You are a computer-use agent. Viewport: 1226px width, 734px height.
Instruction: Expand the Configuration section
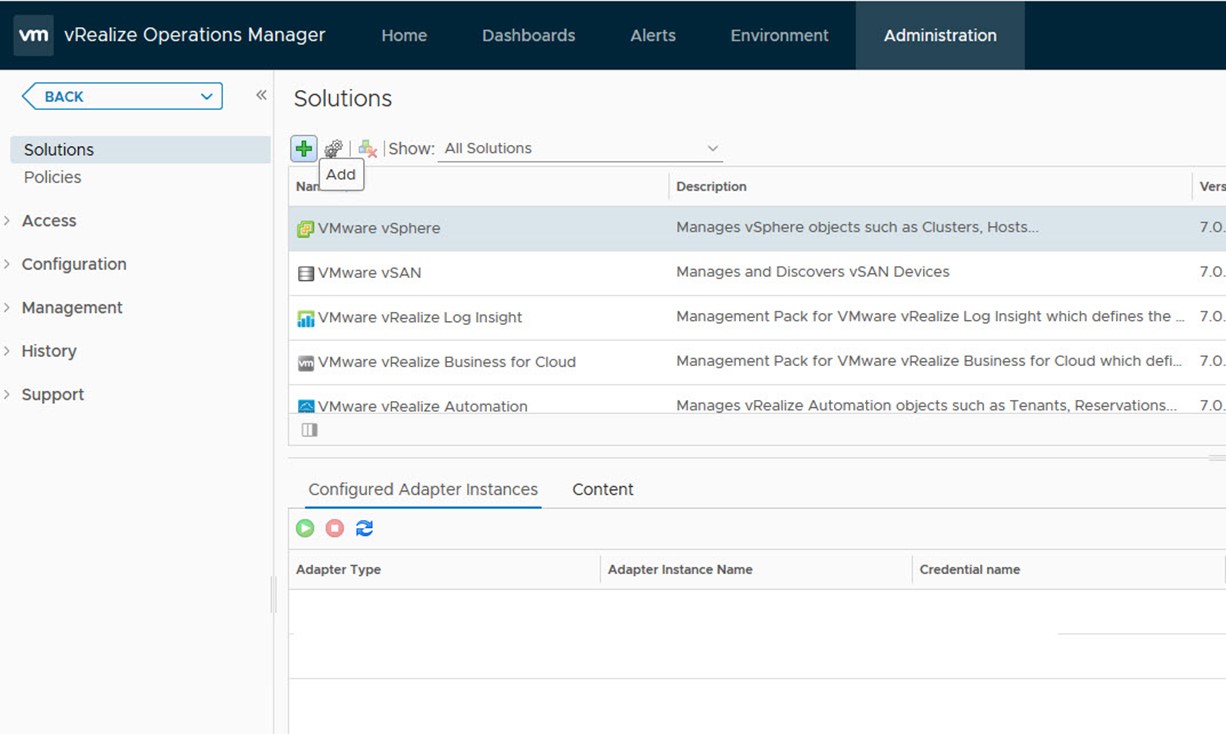[x=7, y=264]
